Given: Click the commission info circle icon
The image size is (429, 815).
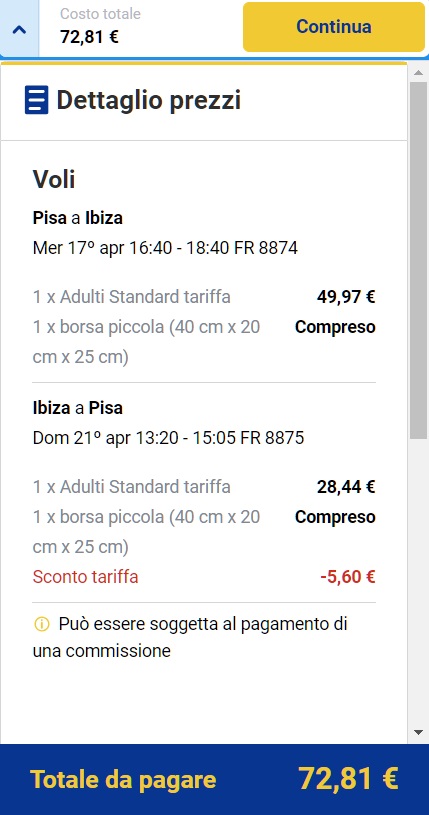Looking at the screenshot, I should pyautogui.click(x=41, y=624).
